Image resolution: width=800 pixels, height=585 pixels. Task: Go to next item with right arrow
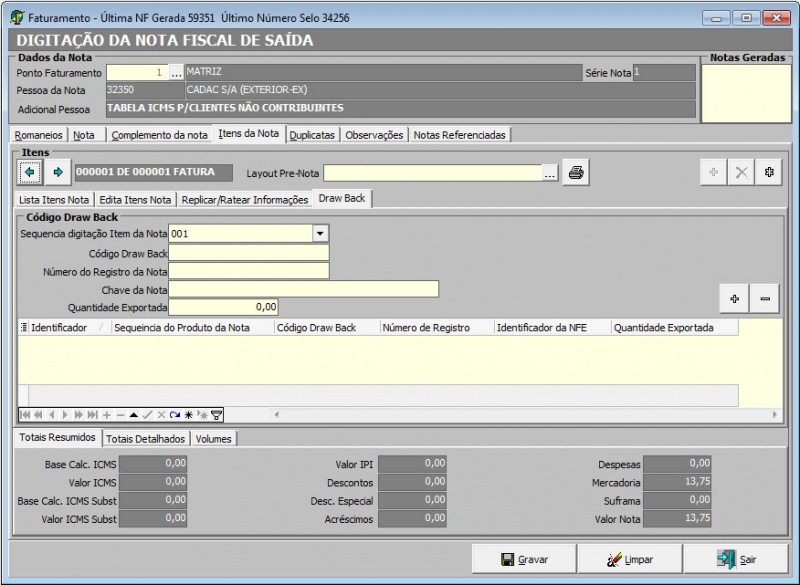point(57,172)
